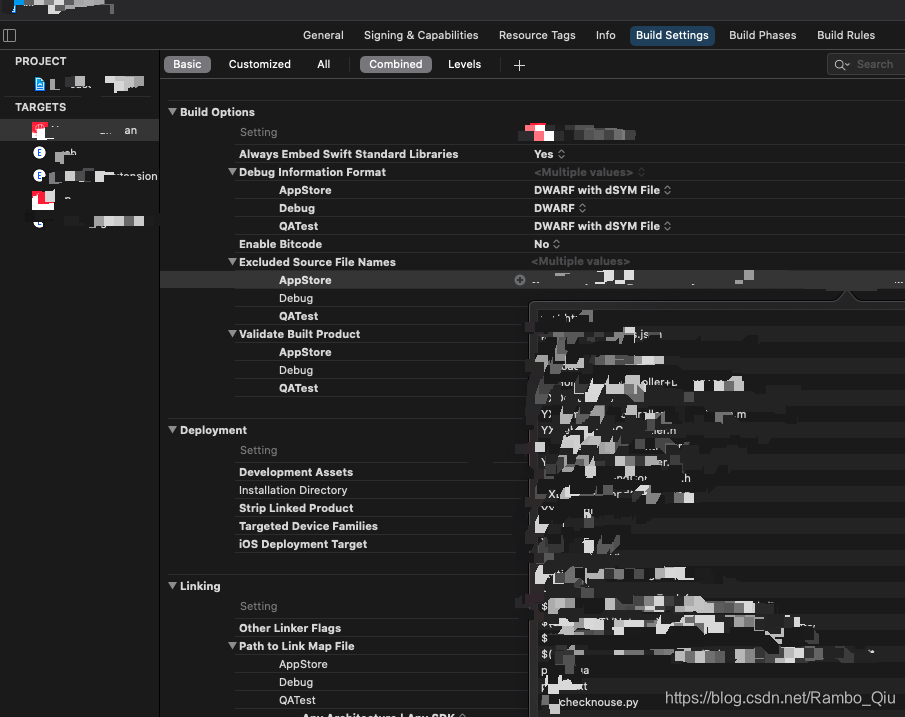This screenshot has height=717, width=905.
Task: Open AppStore DWARF with dSYM File dropdown
Action: [602, 190]
